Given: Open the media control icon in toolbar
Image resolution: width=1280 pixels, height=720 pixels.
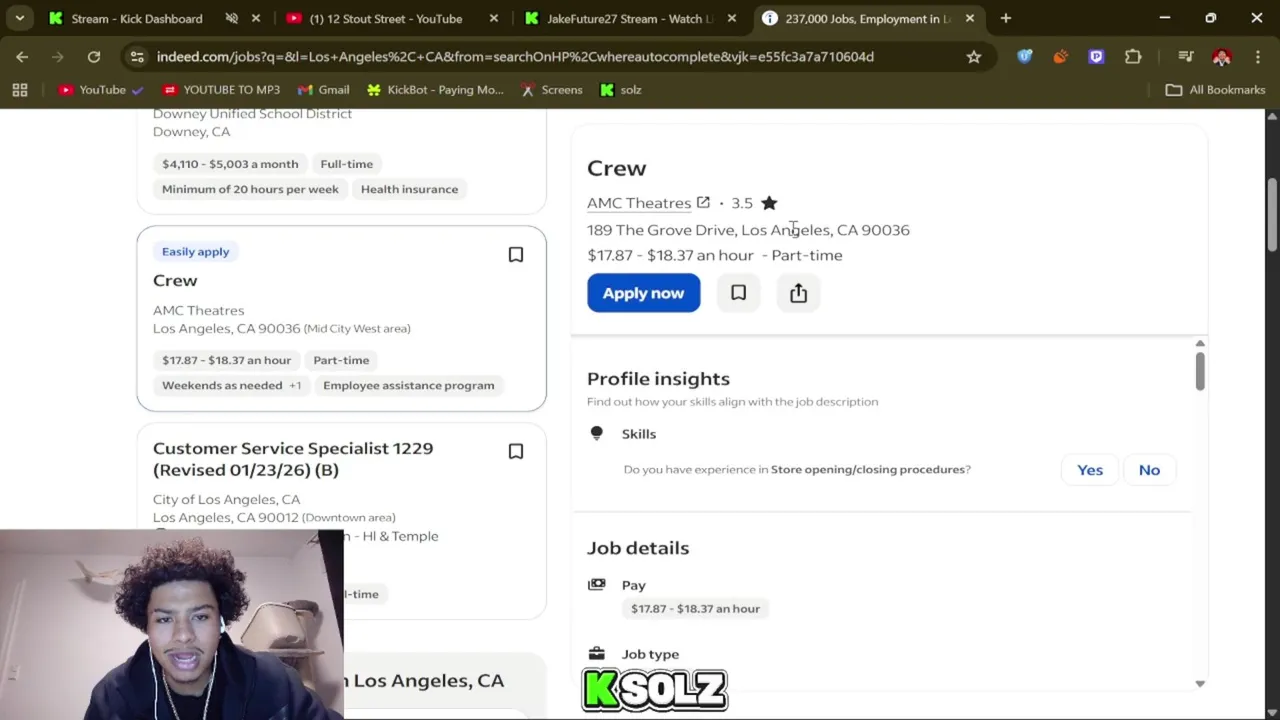Looking at the screenshot, I should coord(1185,57).
